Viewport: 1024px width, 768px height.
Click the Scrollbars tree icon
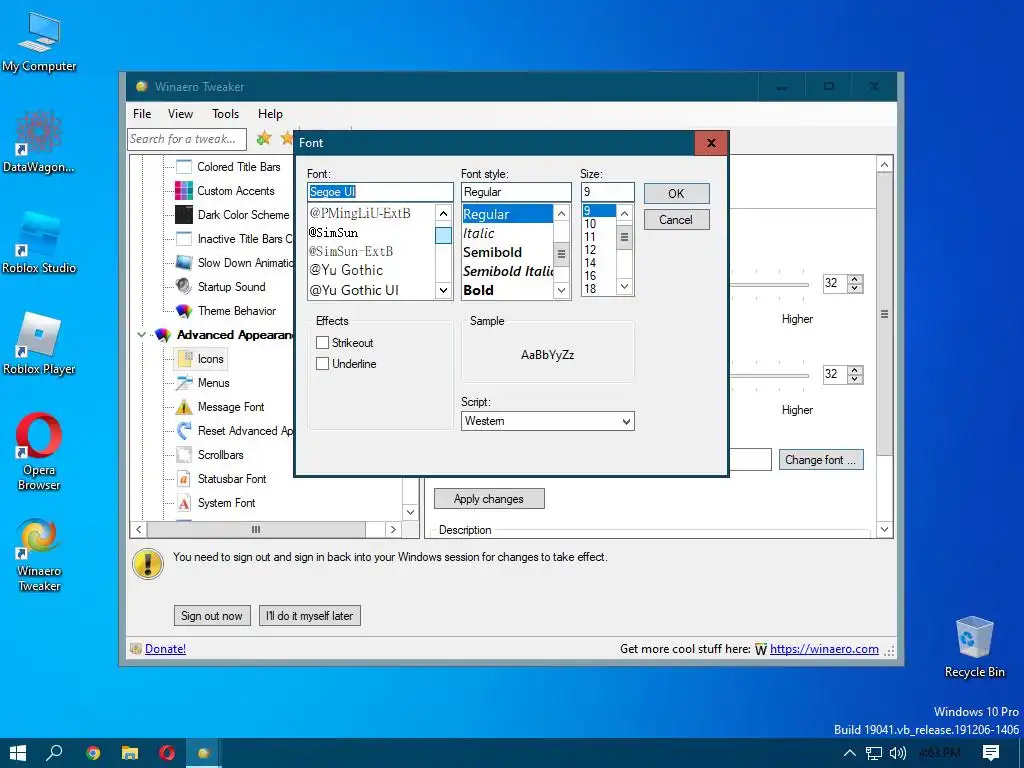pos(184,455)
